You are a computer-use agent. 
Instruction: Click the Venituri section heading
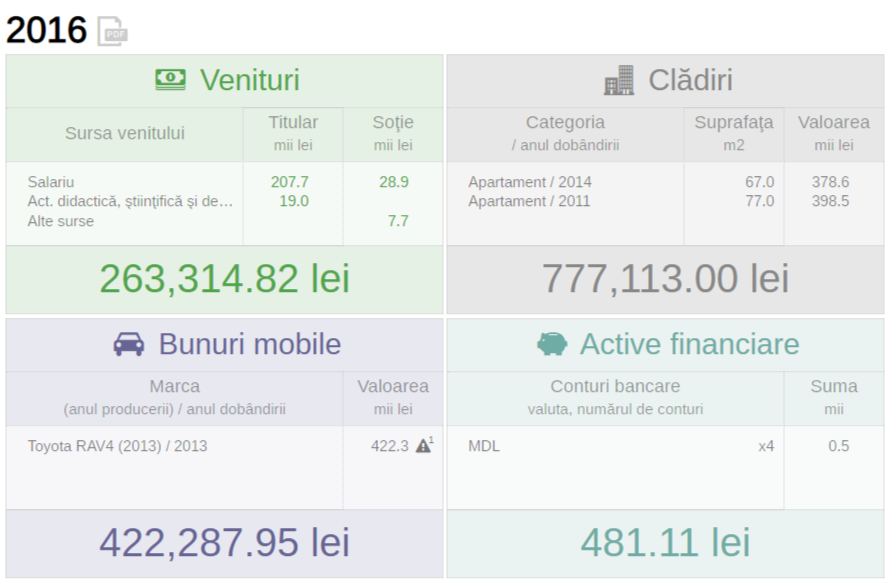coord(249,80)
